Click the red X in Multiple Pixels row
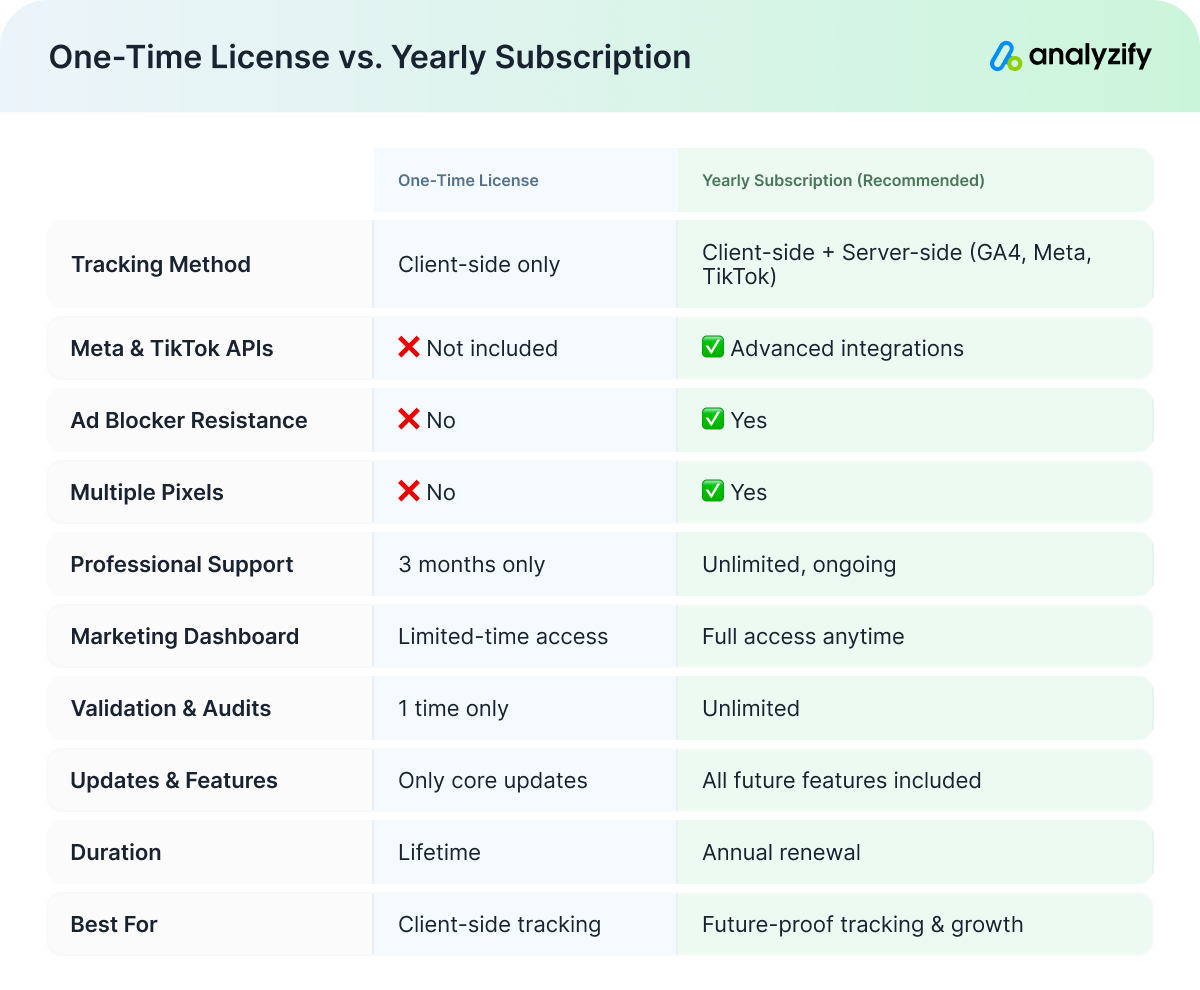Image resolution: width=1200 pixels, height=990 pixels. pyautogui.click(x=409, y=492)
